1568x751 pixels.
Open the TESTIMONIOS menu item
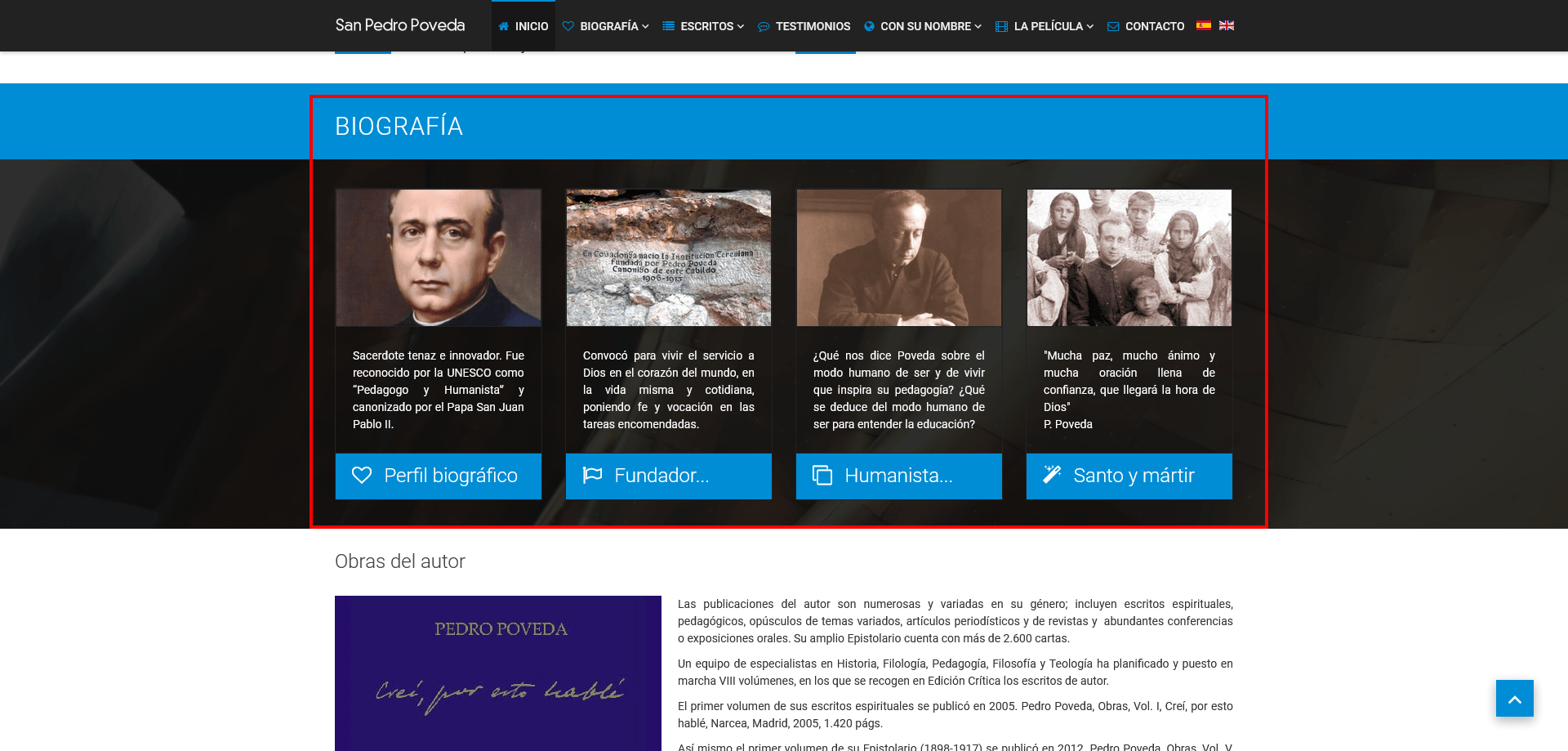tap(804, 26)
